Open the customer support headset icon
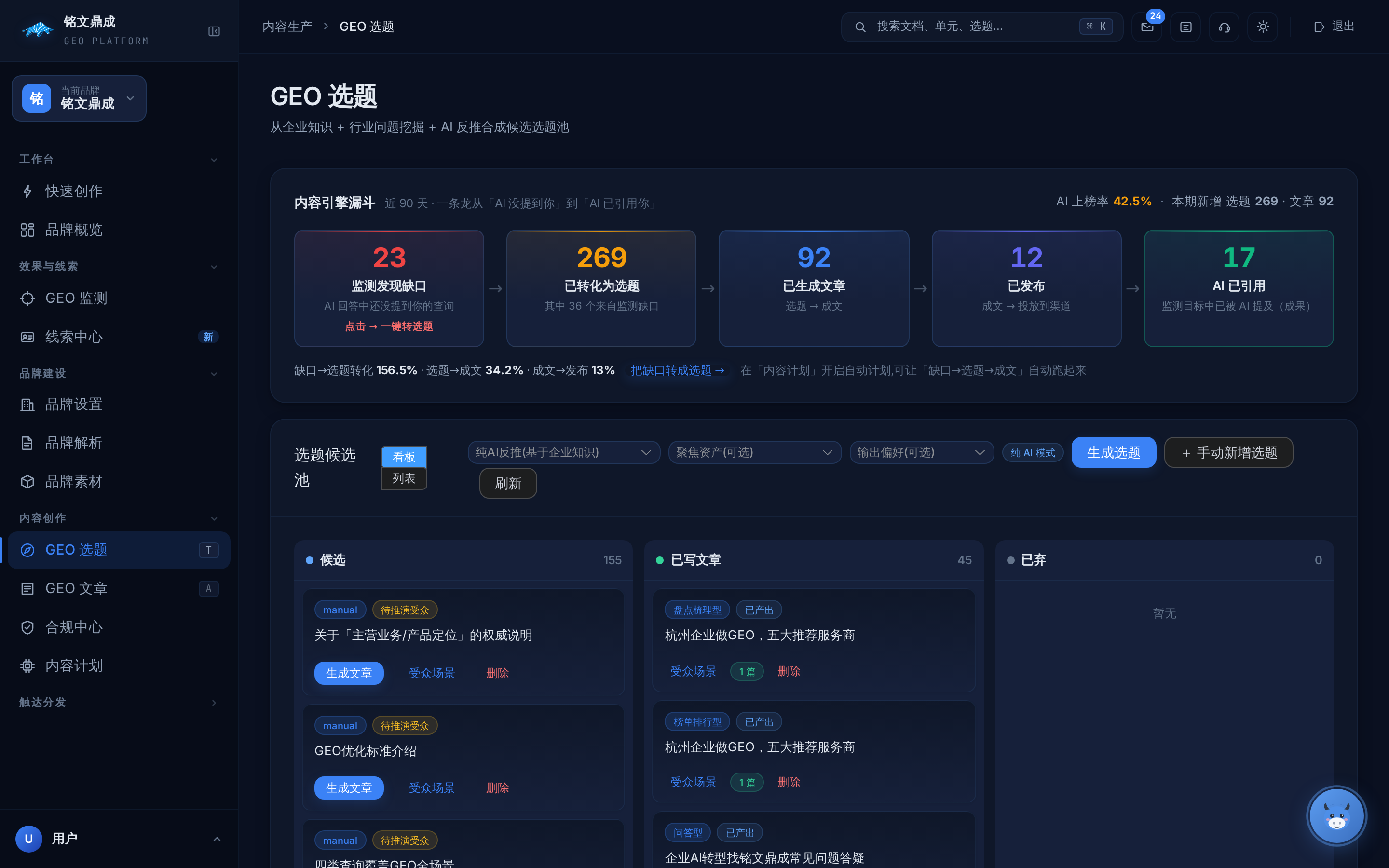Viewport: 1389px width, 868px height. 1224,27
